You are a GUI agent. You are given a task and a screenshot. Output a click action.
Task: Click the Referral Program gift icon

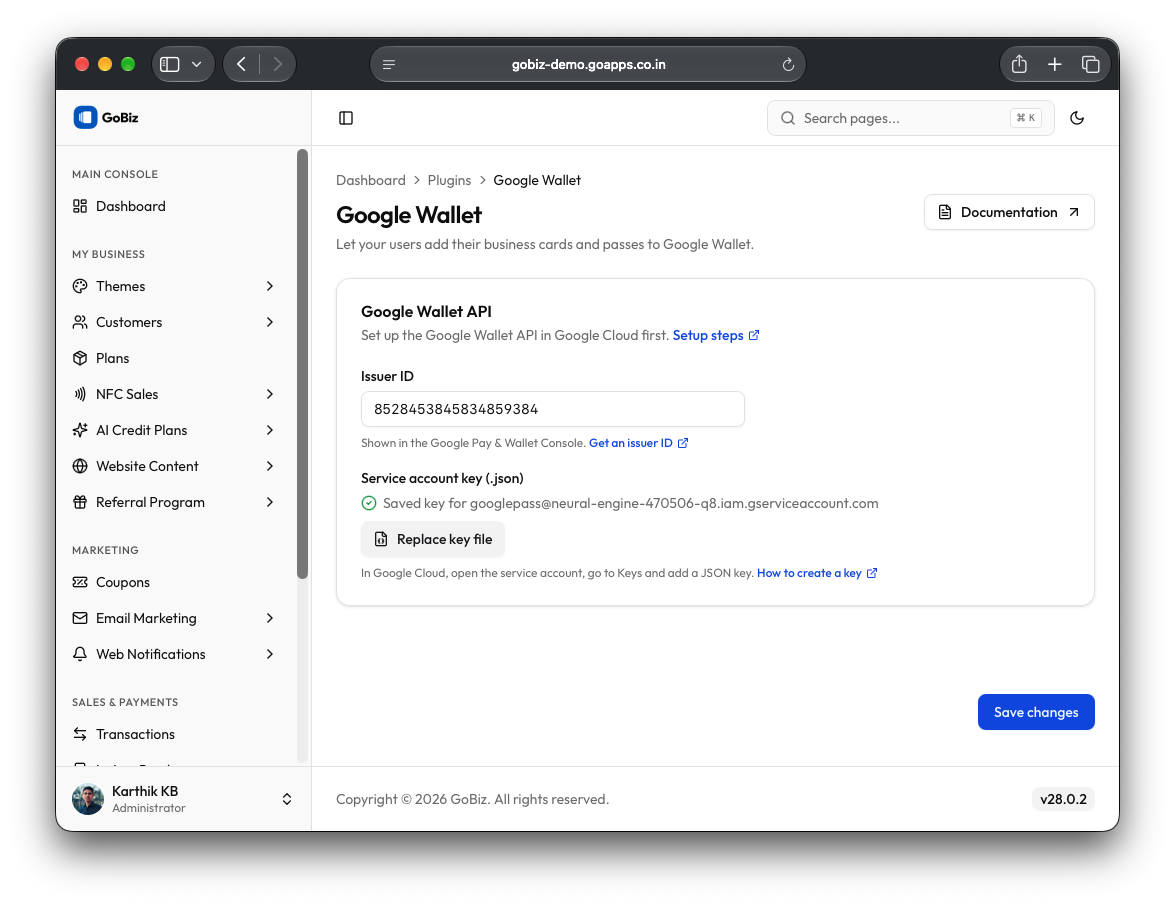80,502
